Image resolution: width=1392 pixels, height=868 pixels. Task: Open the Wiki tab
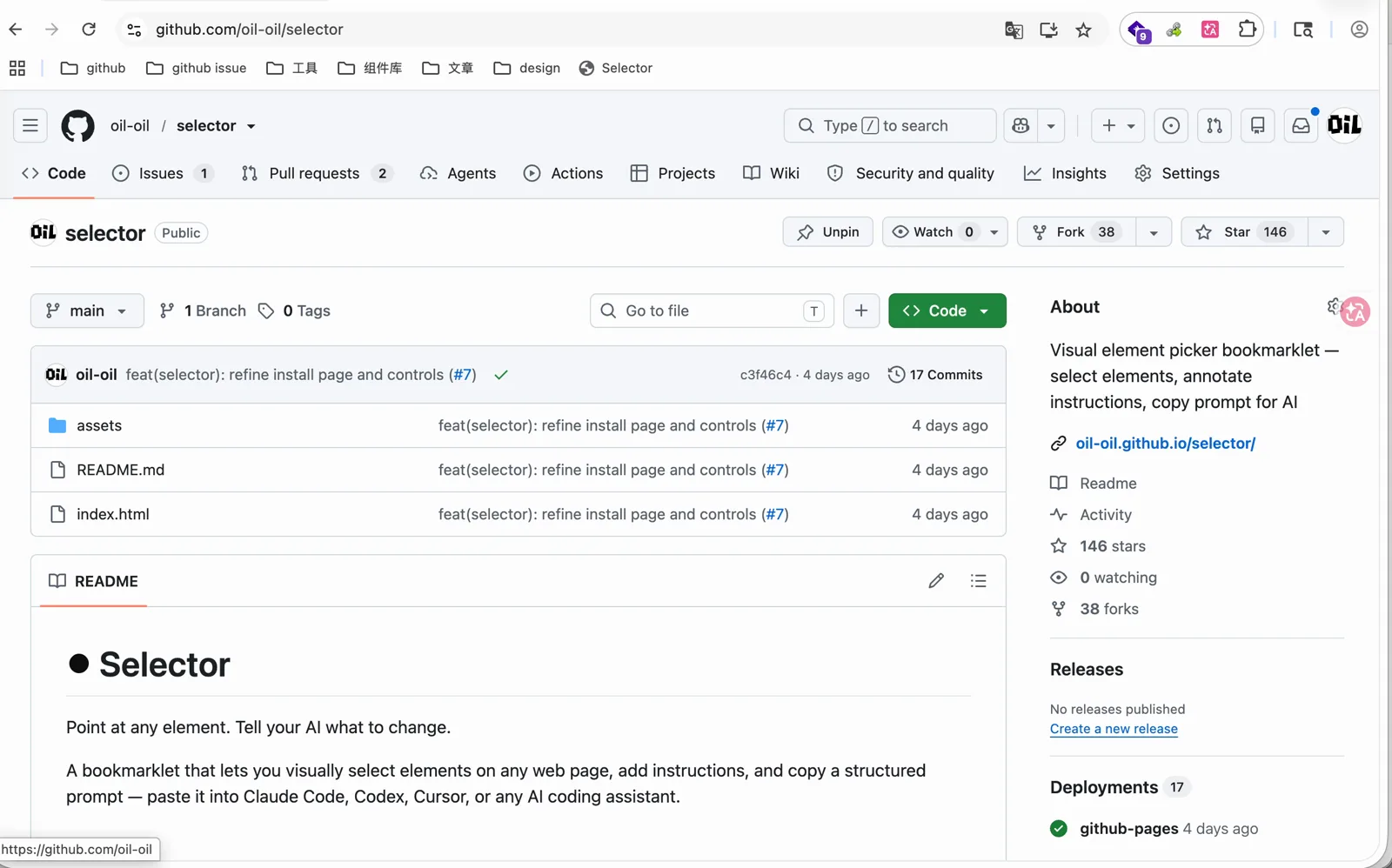[x=771, y=173]
